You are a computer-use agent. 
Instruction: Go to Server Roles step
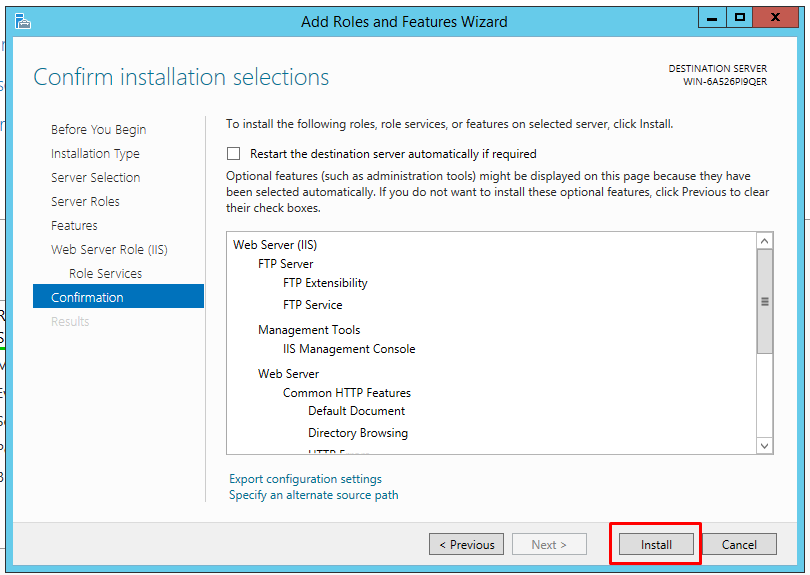[85, 201]
